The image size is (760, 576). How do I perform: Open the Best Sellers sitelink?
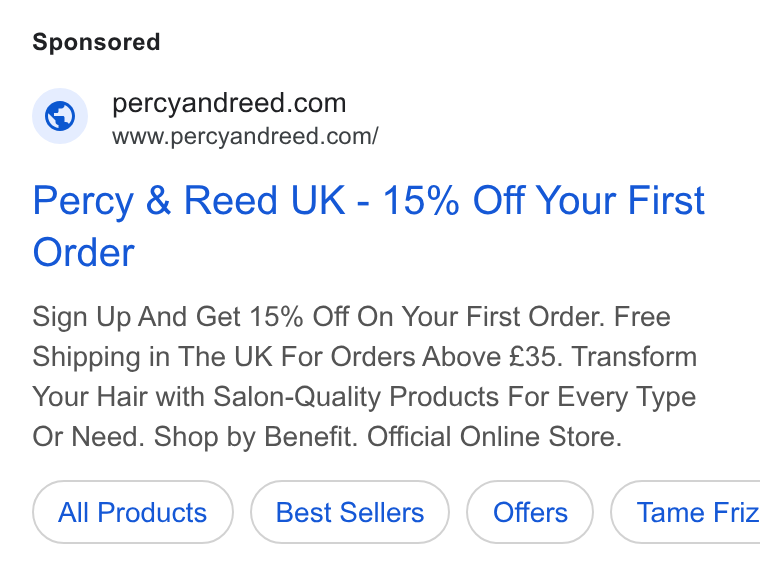click(350, 512)
